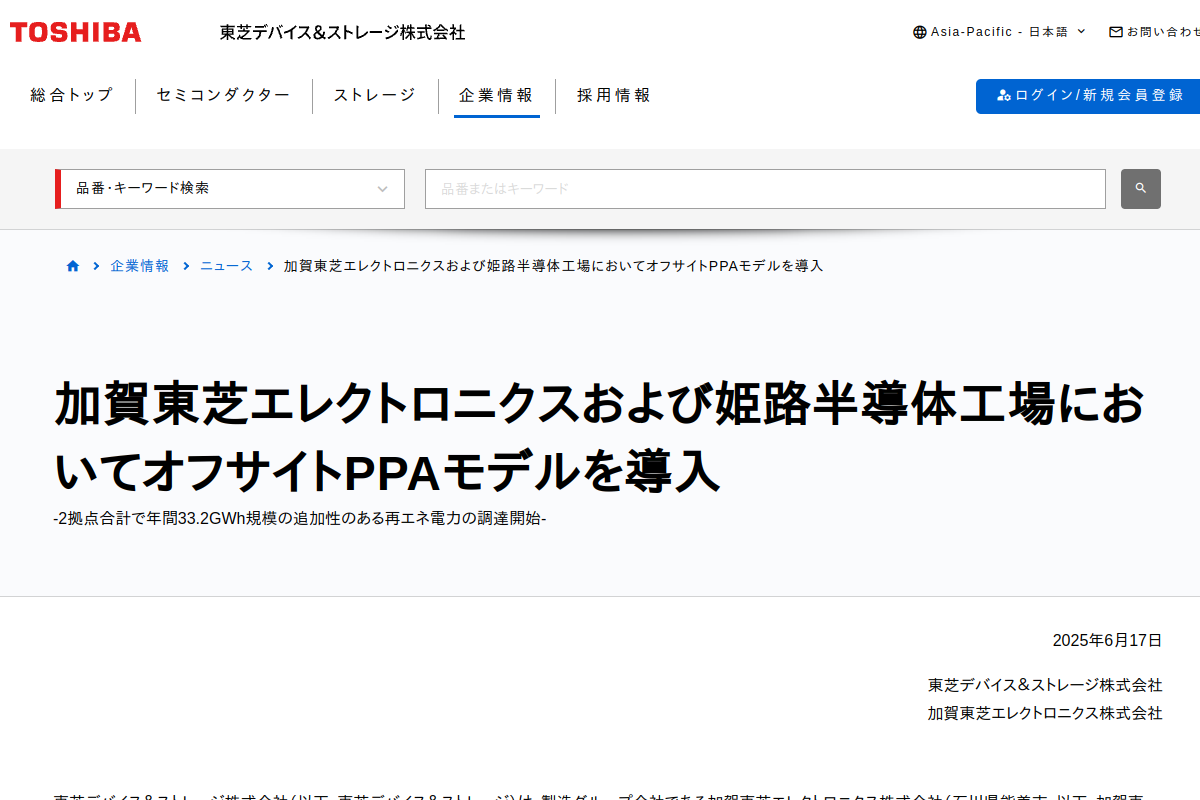Click the headline 加賀東芝エレクトロニクスおよび姫路半導体工場

[600, 436]
